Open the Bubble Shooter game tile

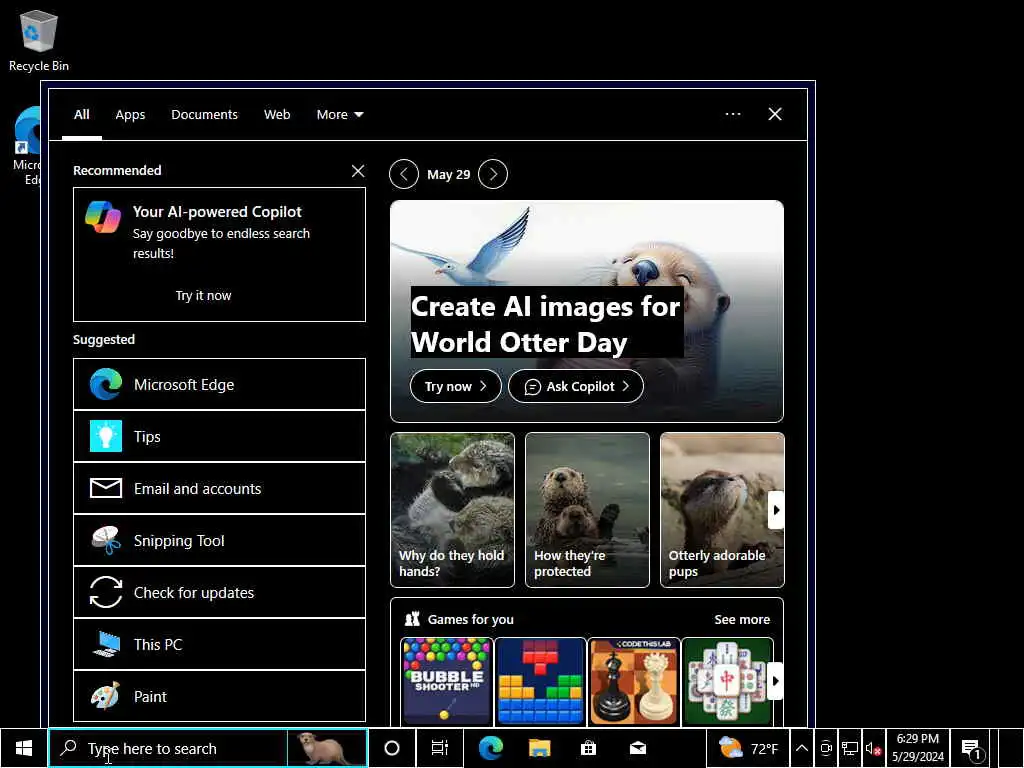pyautogui.click(x=446, y=681)
